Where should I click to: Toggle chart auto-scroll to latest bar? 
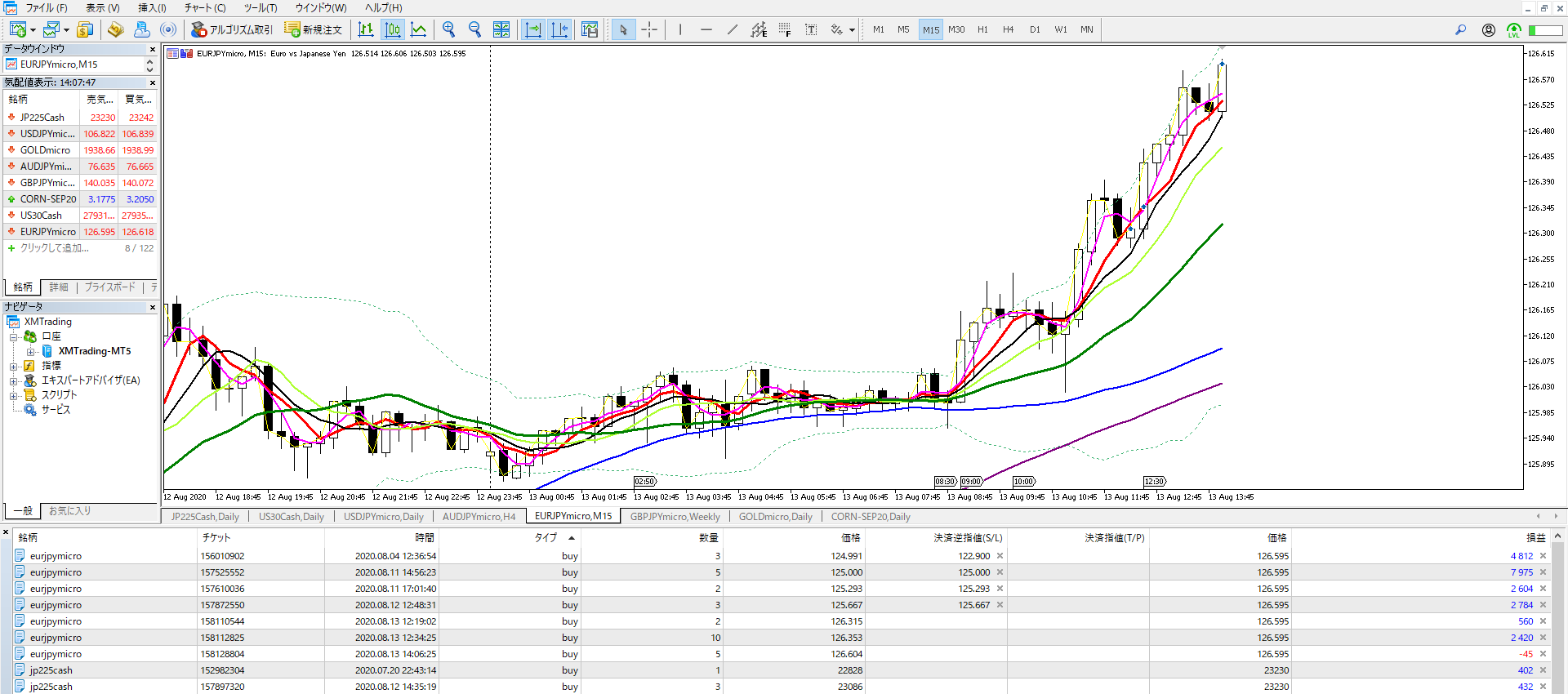[x=533, y=29]
